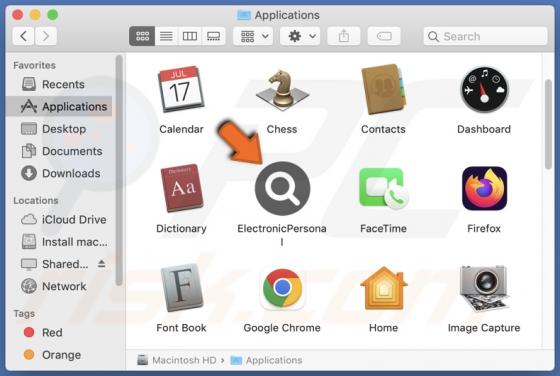Screen dimensions: 560x376
Task: Click the Image Capture name label
Action: click(x=484, y=327)
